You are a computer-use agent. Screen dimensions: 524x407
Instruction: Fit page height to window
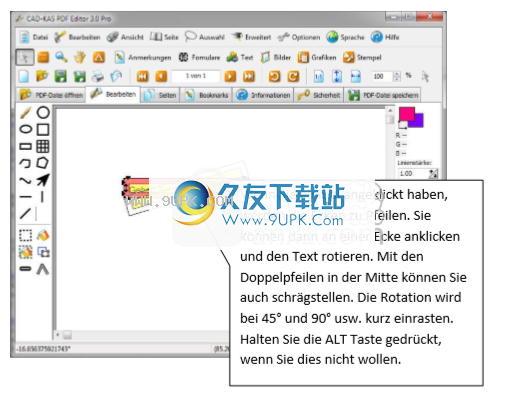click(337, 77)
